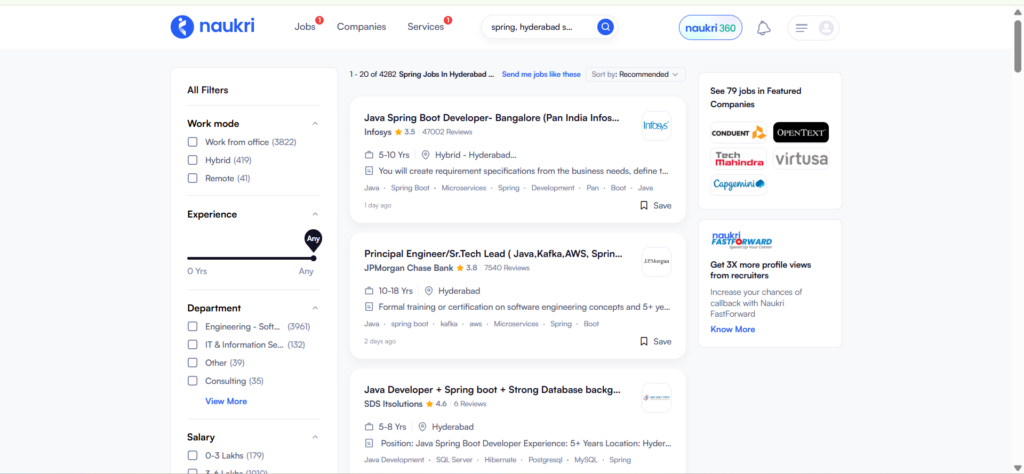This screenshot has width=1024, height=474.
Task: Check the IT & Information Security filter
Action: (193, 345)
